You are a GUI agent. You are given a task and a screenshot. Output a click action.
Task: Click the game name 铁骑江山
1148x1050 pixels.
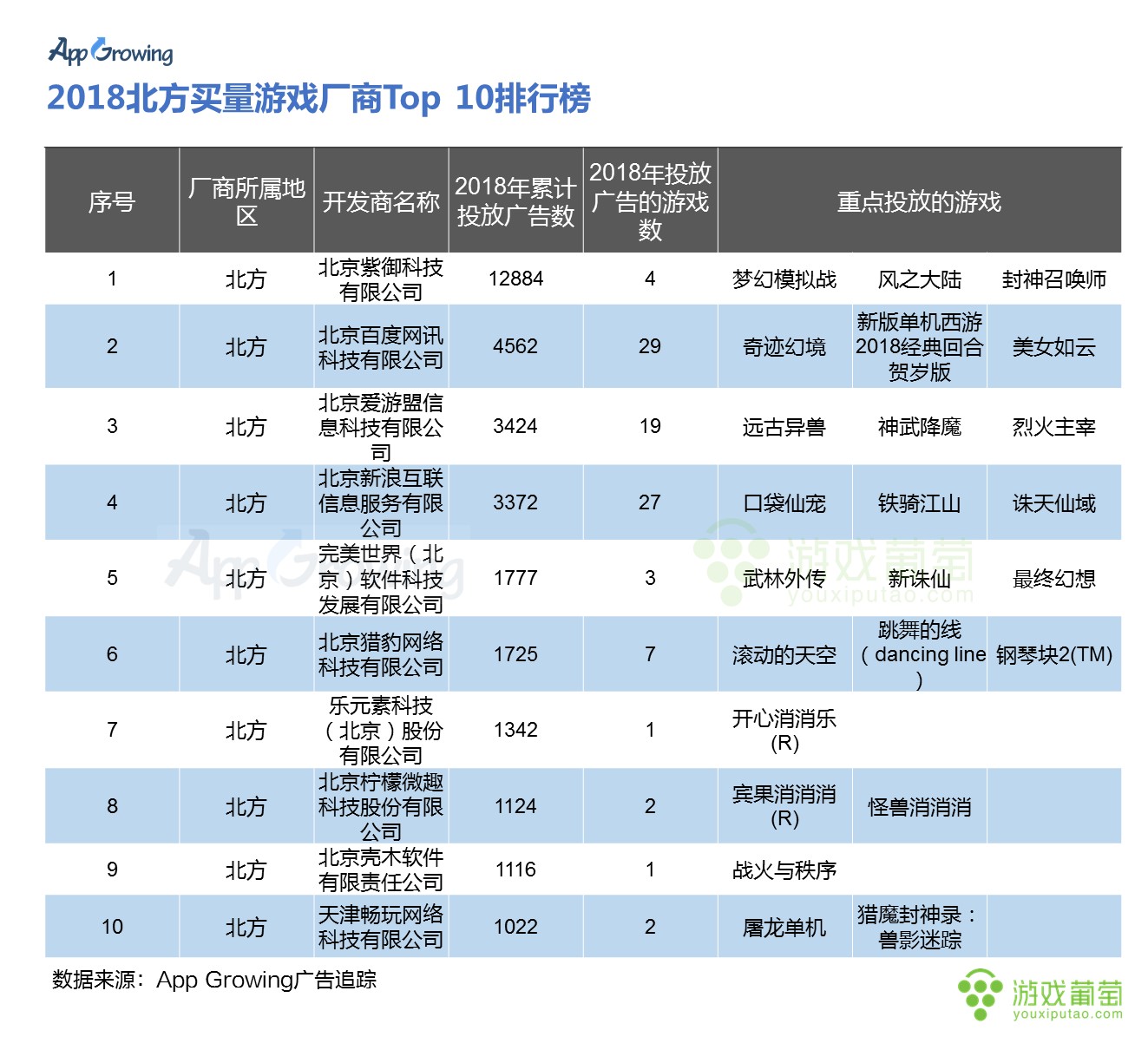(x=919, y=503)
